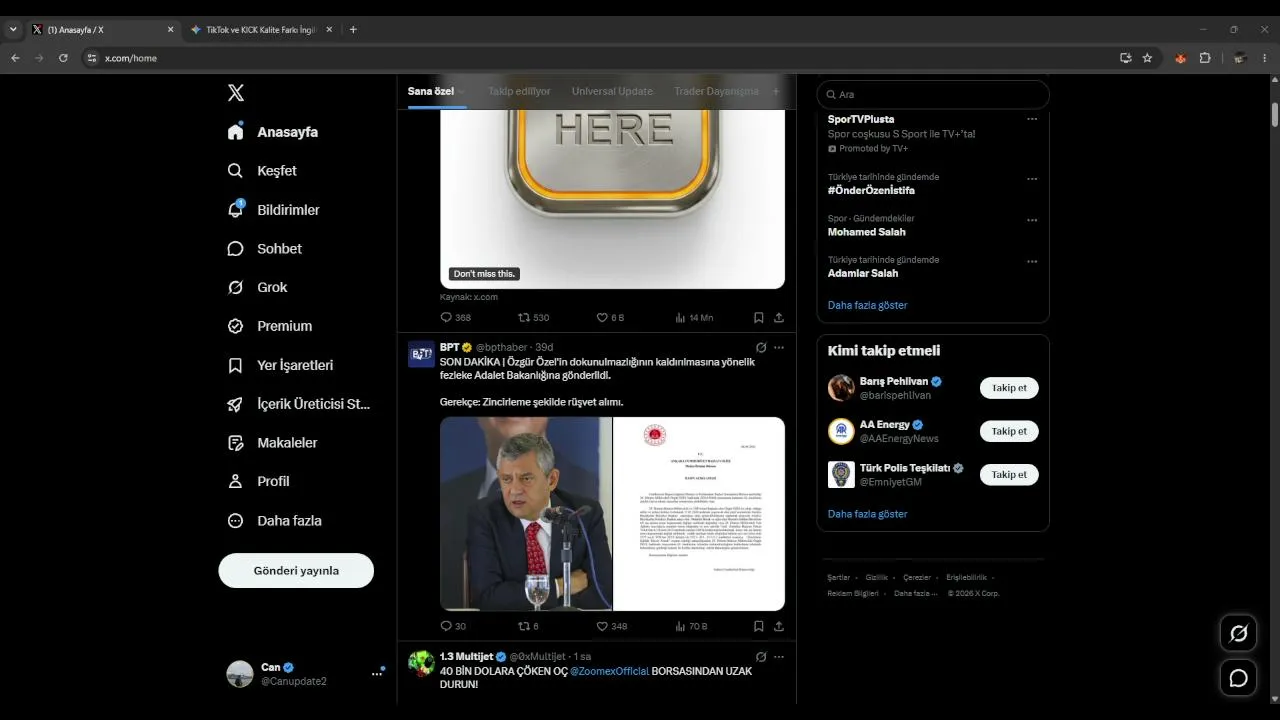Select Sana özel tab
The height and width of the screenshot is (720, 1280).
tap(431, 92)
